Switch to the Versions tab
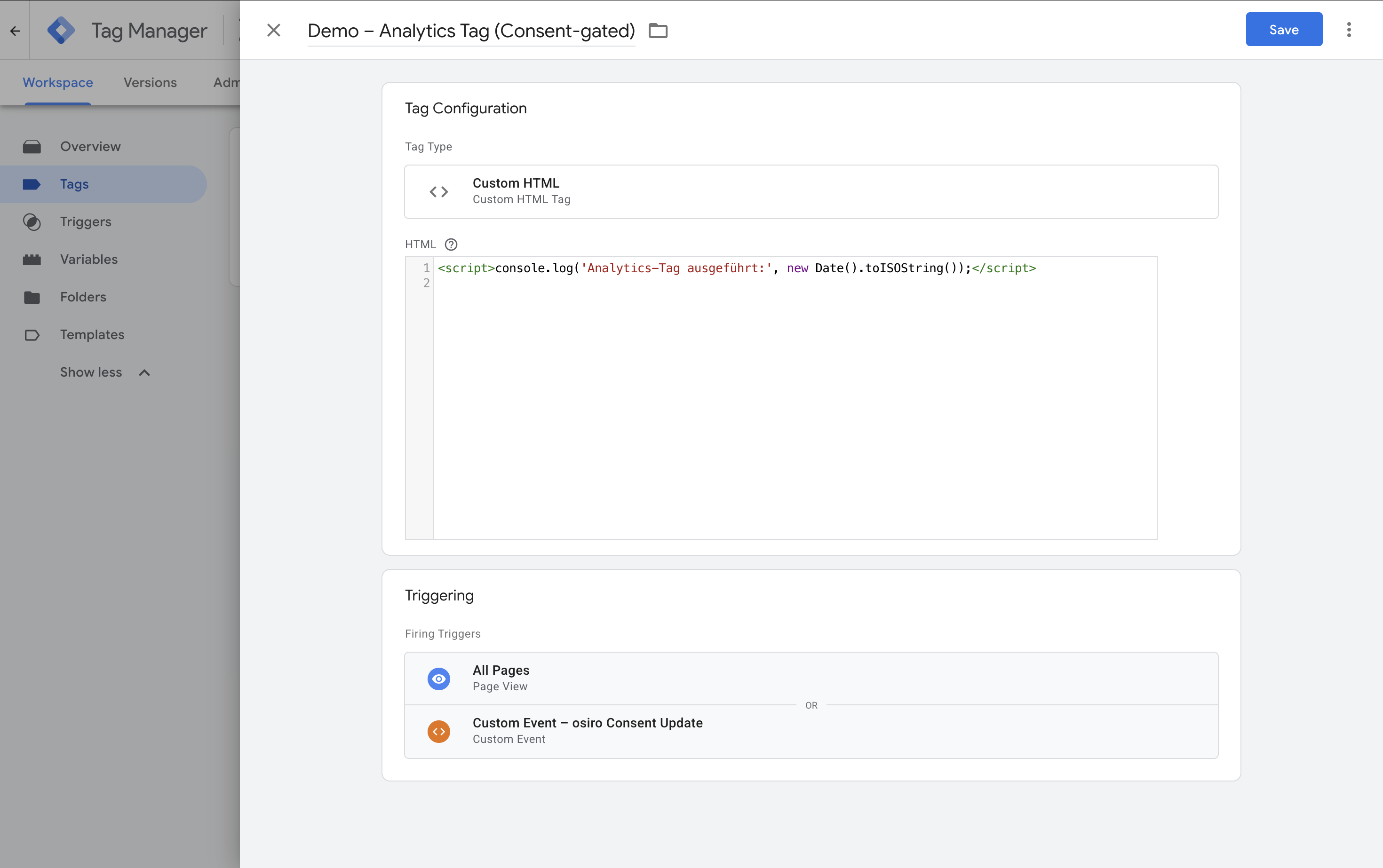 point(150,83)
